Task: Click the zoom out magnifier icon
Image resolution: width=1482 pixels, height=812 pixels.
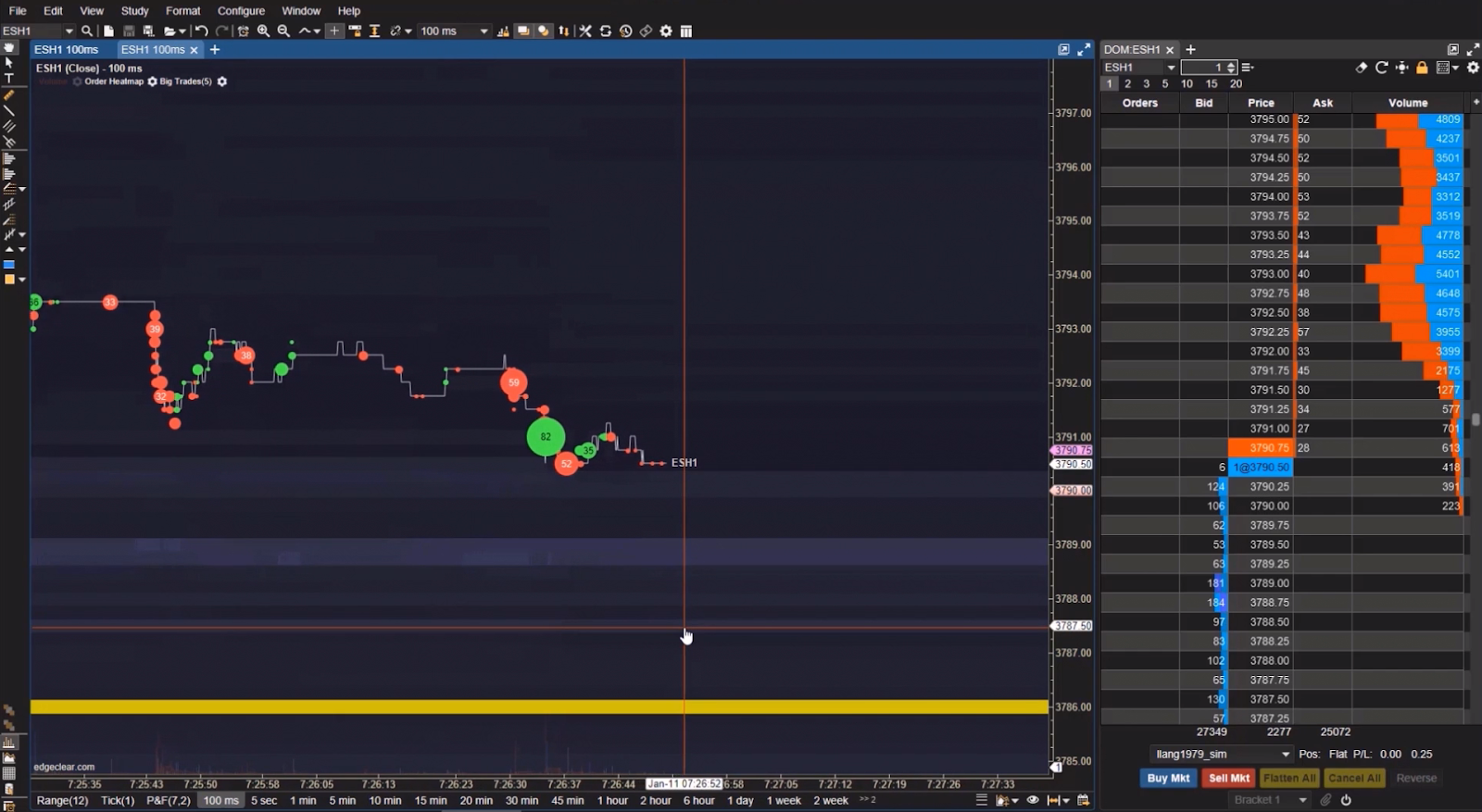Action: (x=284, y=31)
